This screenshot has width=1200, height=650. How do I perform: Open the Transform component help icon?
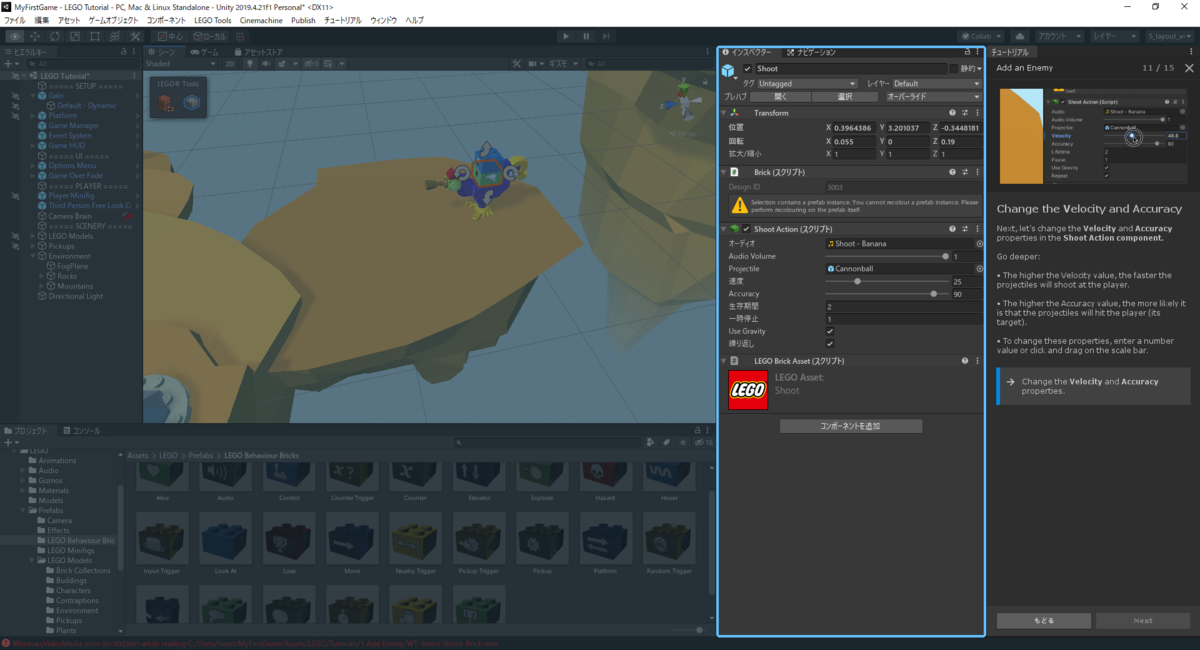951,113
